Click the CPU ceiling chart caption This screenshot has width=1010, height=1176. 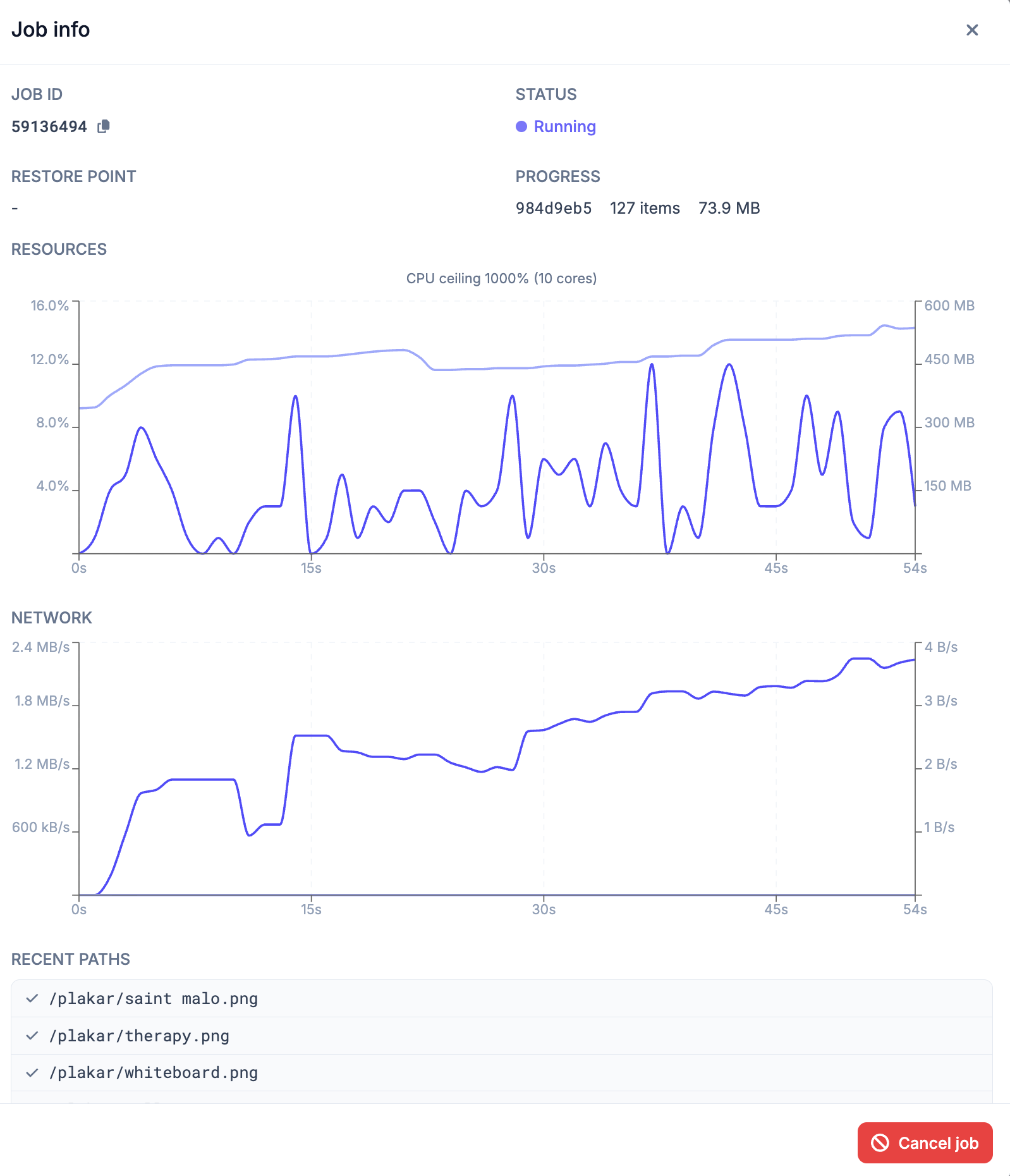(x=502, y=278)
